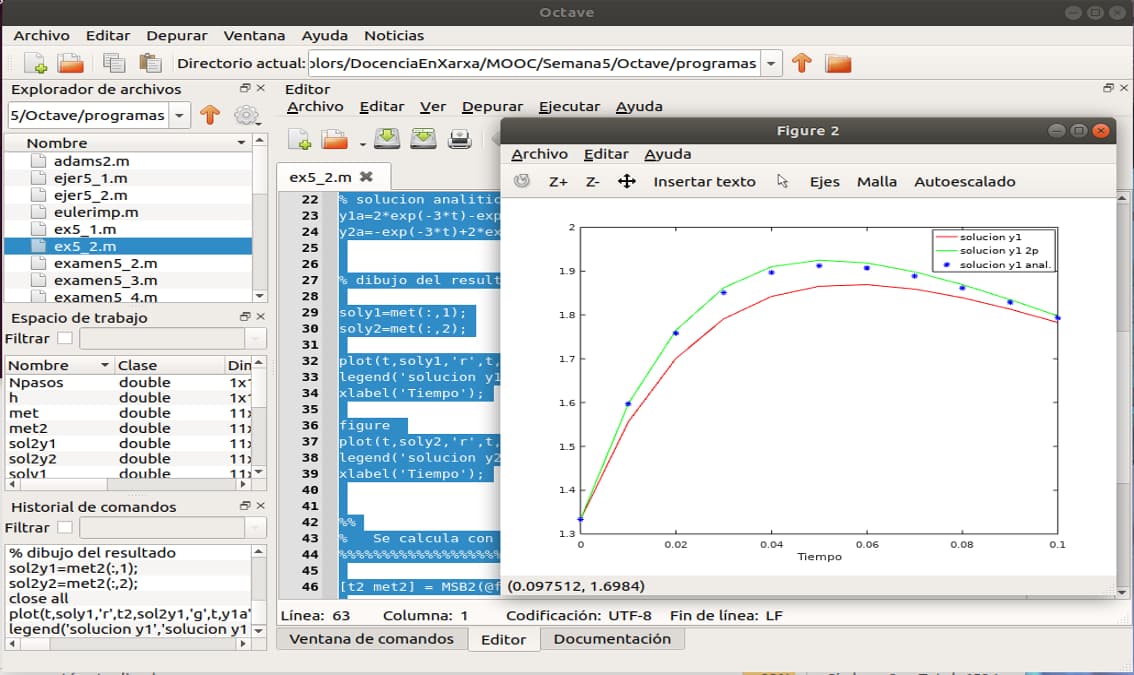The height and width of the screenshot is (675, 1134).
Task: Enable the workspace Filtrar checkbox
Action: point(65,339)
